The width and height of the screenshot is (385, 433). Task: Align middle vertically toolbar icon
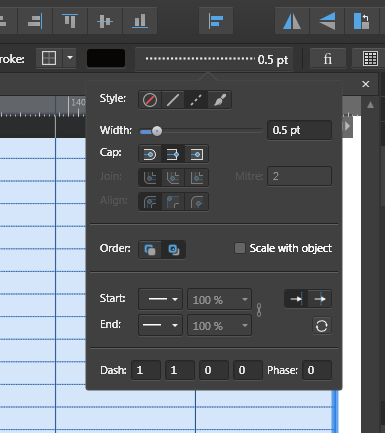[105, 21]
